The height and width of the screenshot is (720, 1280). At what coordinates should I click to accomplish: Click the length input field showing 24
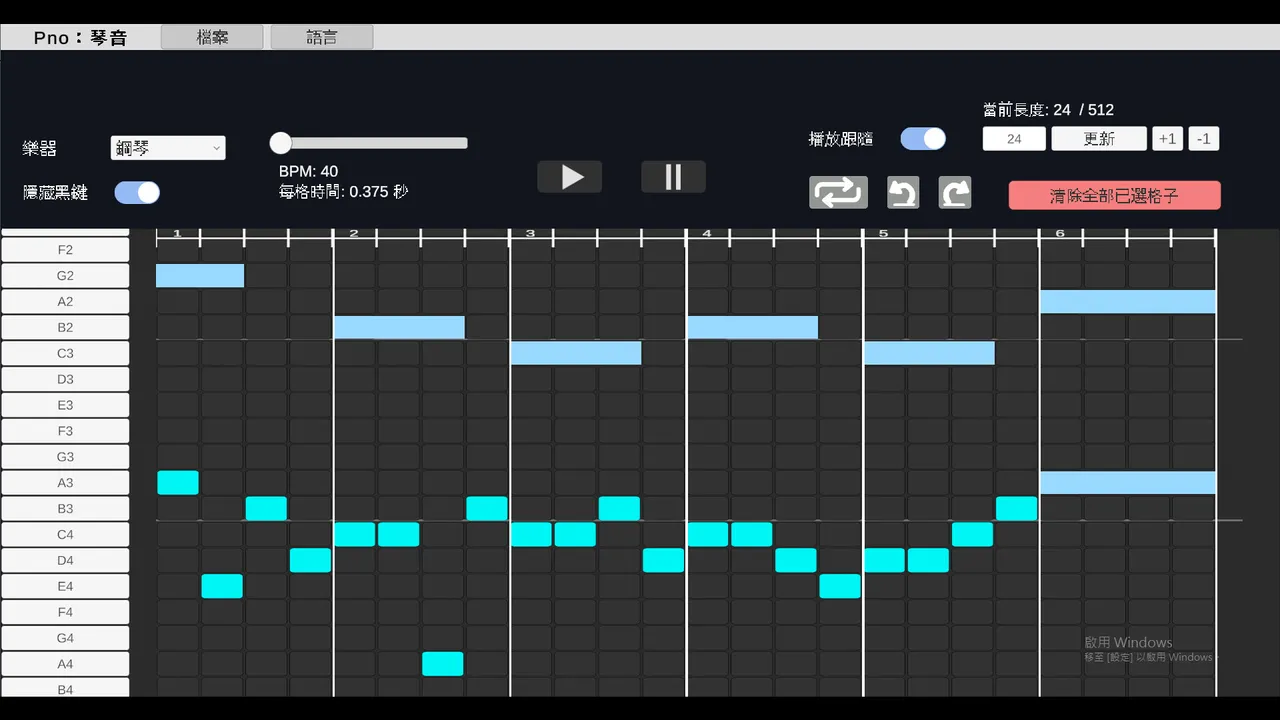(x=1014, y=139)
